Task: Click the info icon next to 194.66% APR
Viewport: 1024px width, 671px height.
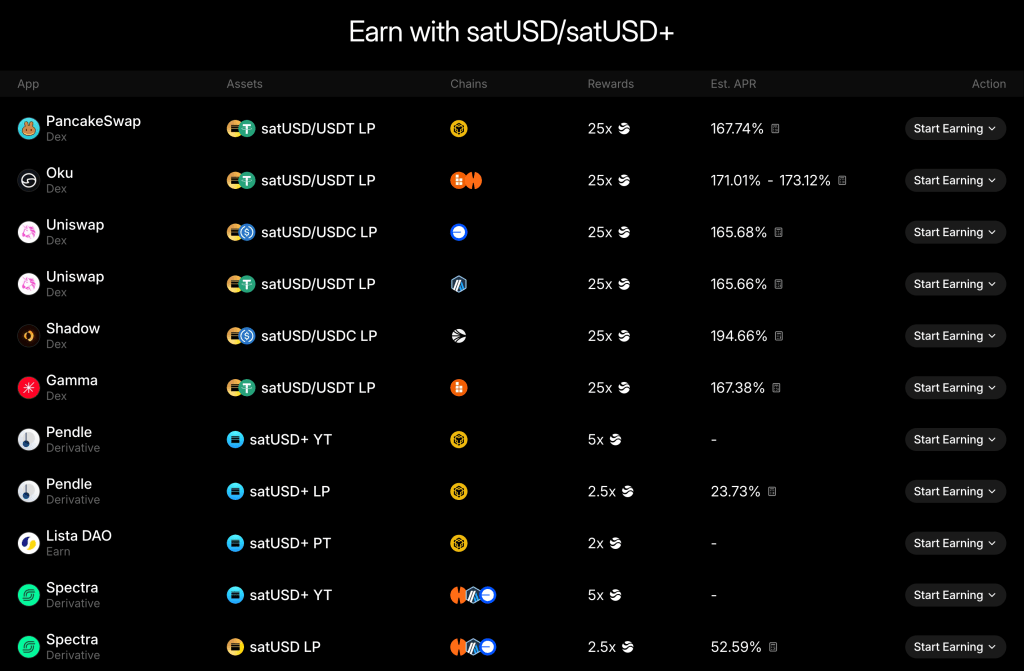Action: pos(781,335)
